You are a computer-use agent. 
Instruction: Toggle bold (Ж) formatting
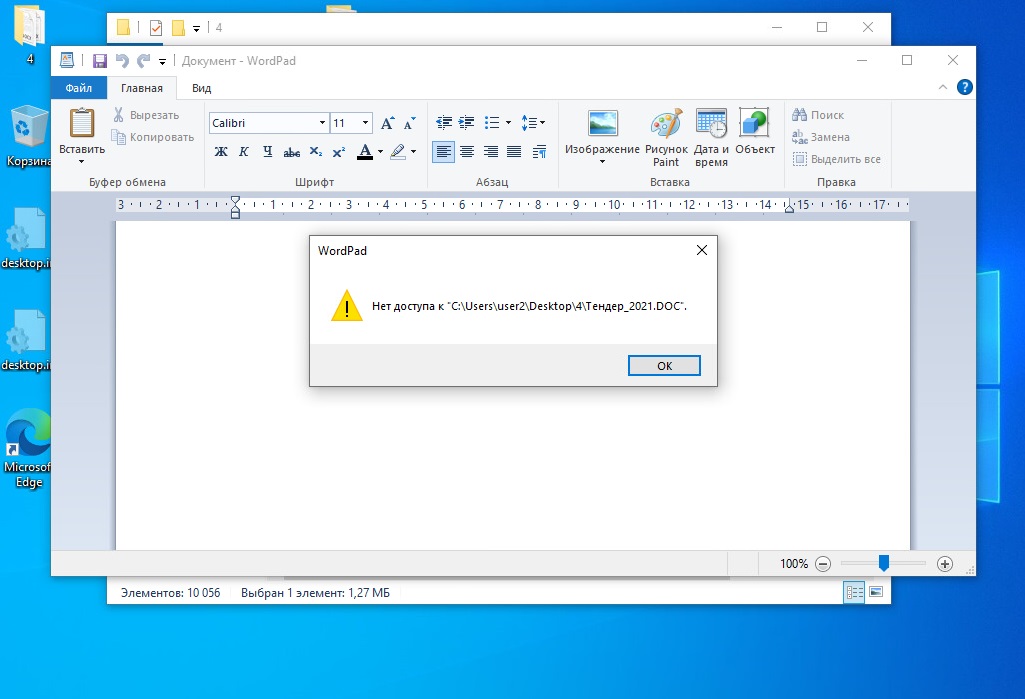point(221,152)
